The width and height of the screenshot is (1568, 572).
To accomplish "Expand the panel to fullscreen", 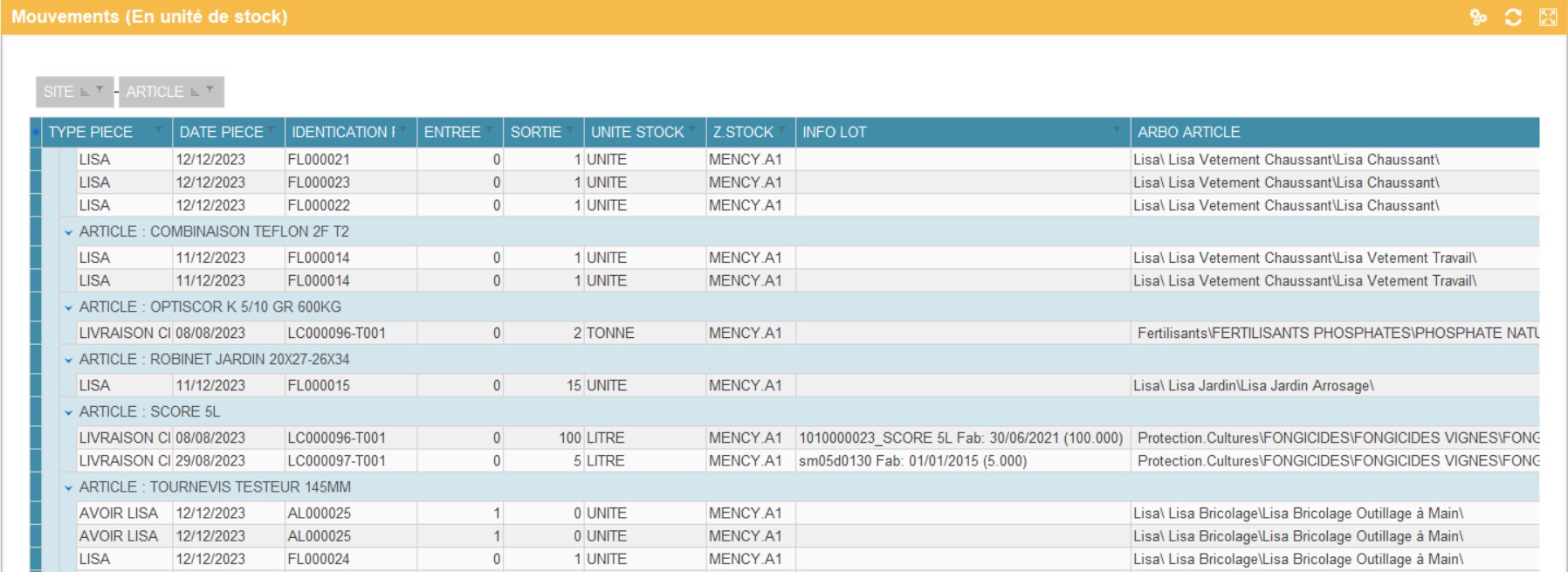I will click(x=1547, y=17).
